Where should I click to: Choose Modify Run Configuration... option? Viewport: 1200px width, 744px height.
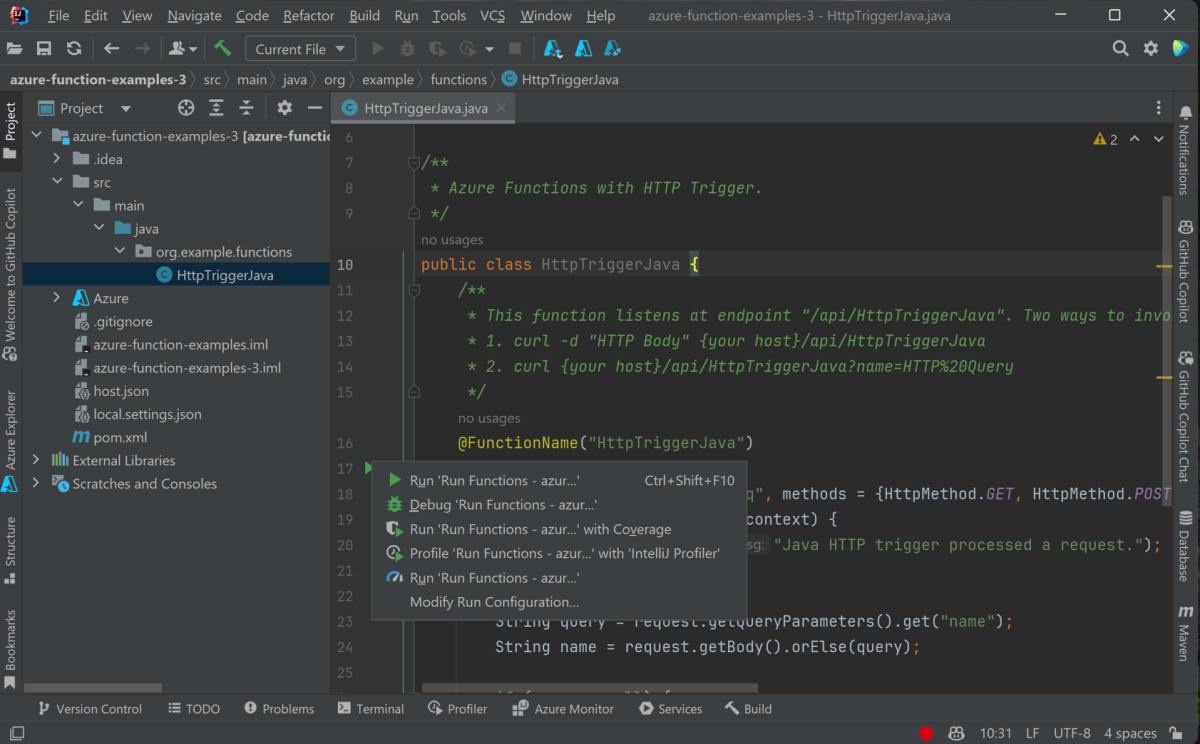click(494, 602)
